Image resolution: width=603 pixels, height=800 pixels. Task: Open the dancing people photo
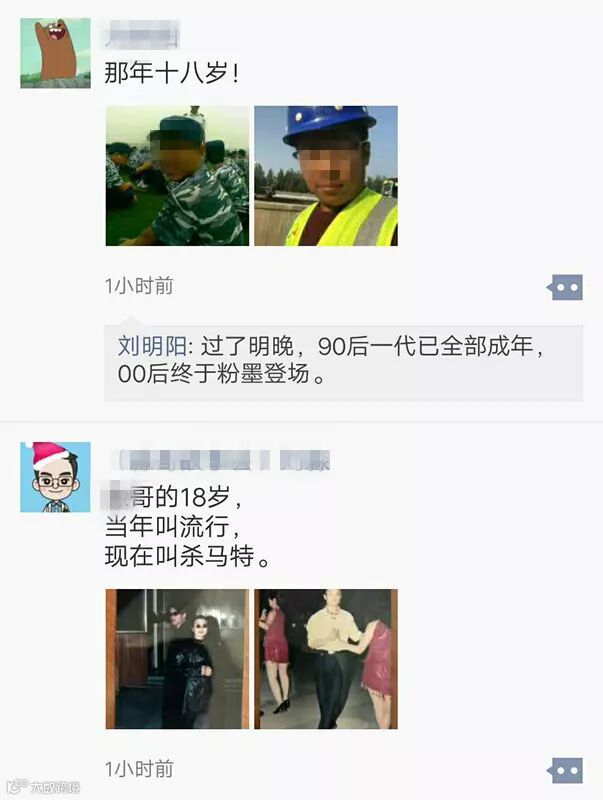coord(326,659)
